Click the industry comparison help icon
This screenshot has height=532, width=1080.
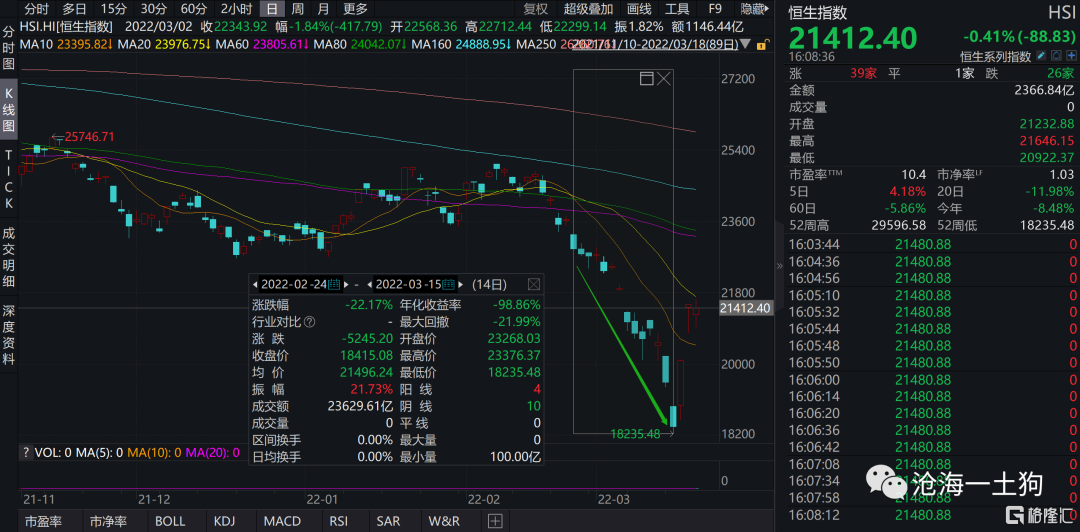tap(308, 323)
